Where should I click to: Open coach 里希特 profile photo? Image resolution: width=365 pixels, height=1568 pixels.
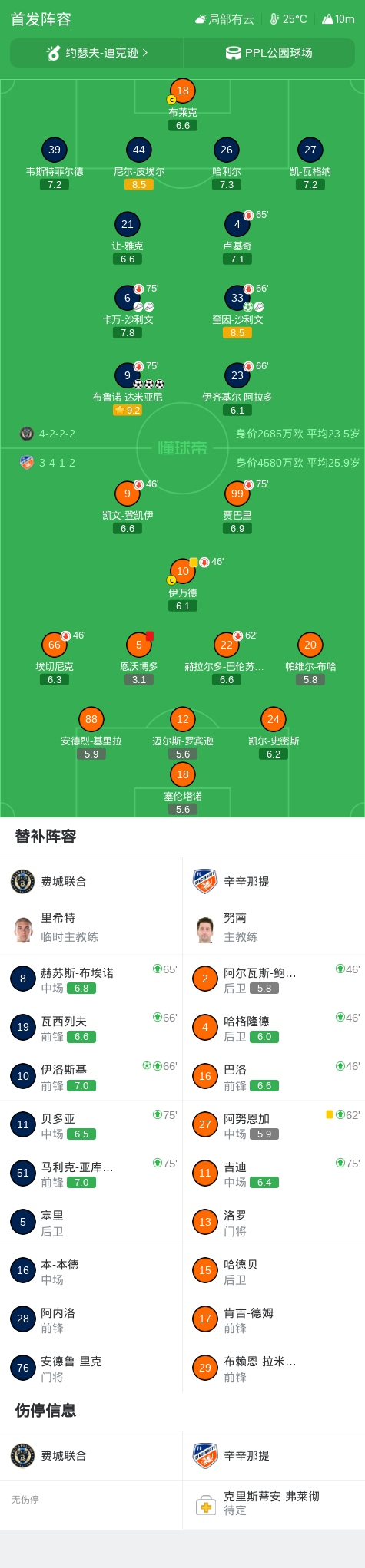click(x=23, y=929)
